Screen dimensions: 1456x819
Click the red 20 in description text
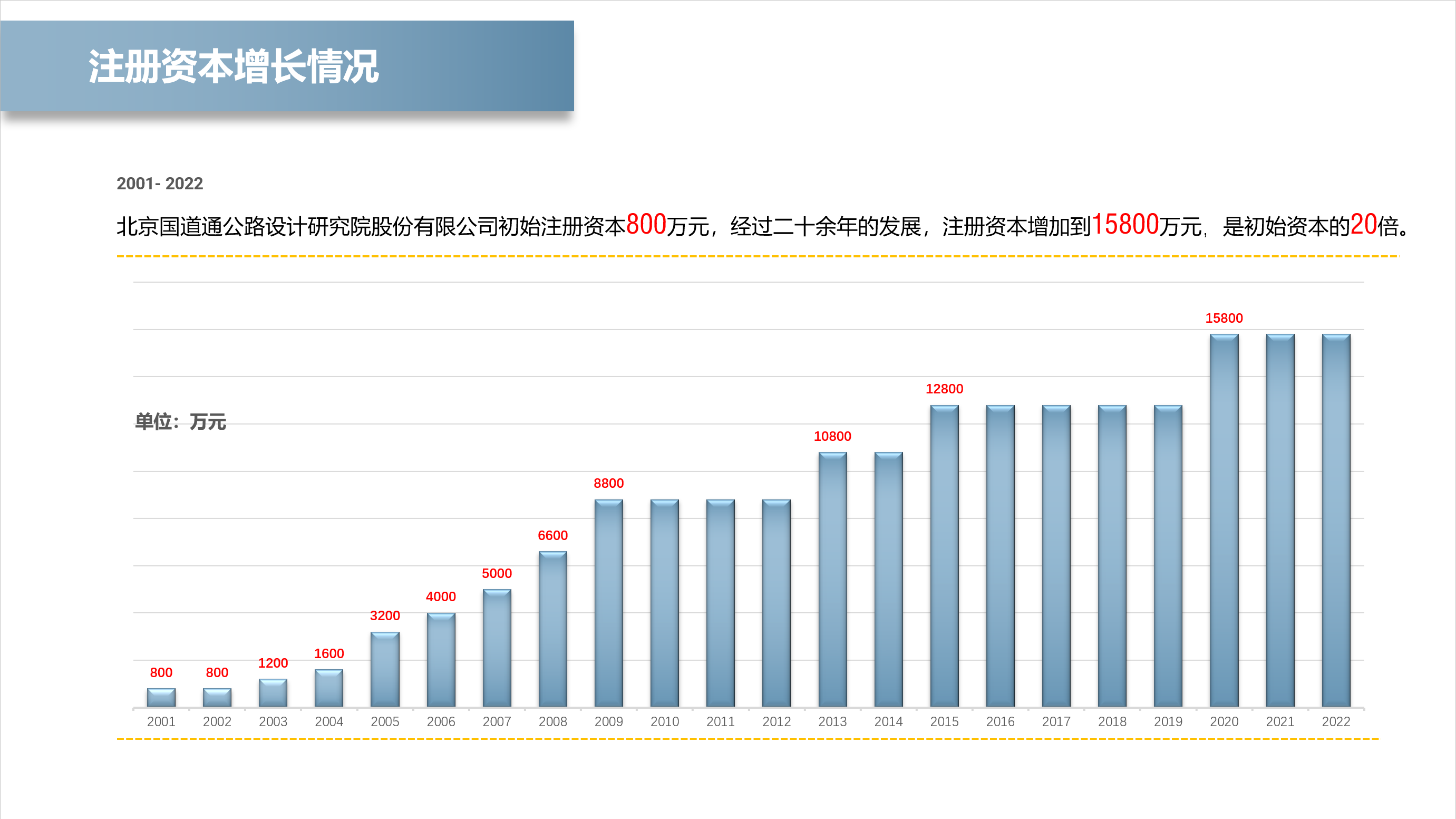[1363, 225]
